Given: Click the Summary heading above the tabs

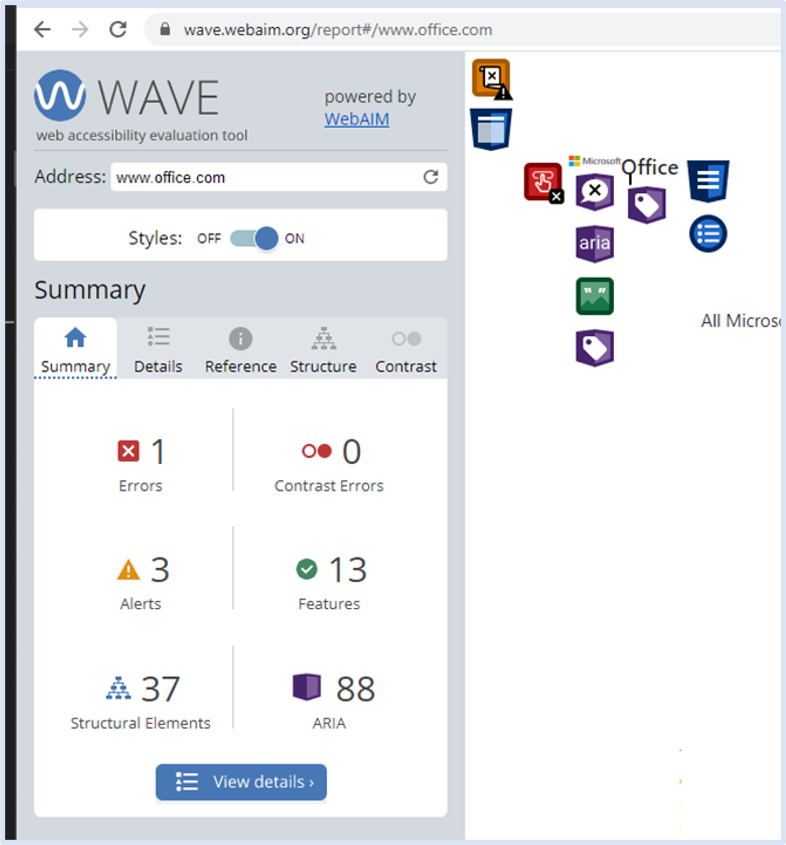Looking at the screenshot, I should coord(90,290).
